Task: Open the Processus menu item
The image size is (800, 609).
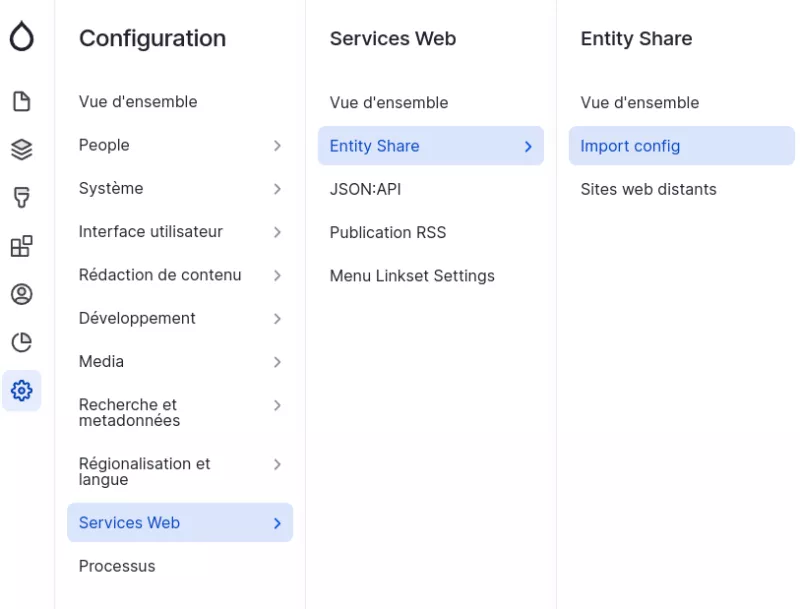Action: point(117,566)
